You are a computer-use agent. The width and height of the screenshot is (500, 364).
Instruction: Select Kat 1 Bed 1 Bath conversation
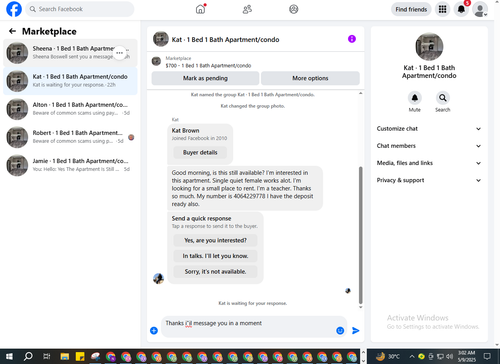pyautogui.click(x=70, y=81)
